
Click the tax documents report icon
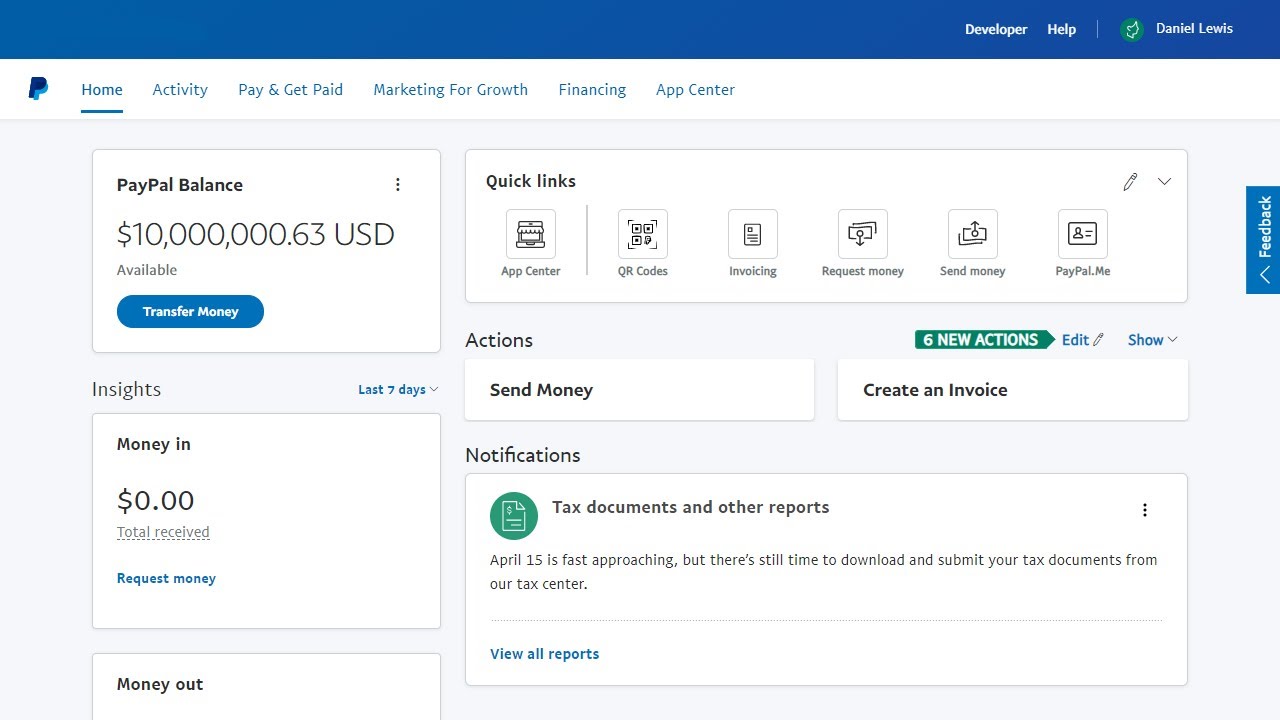coord(514,516)
